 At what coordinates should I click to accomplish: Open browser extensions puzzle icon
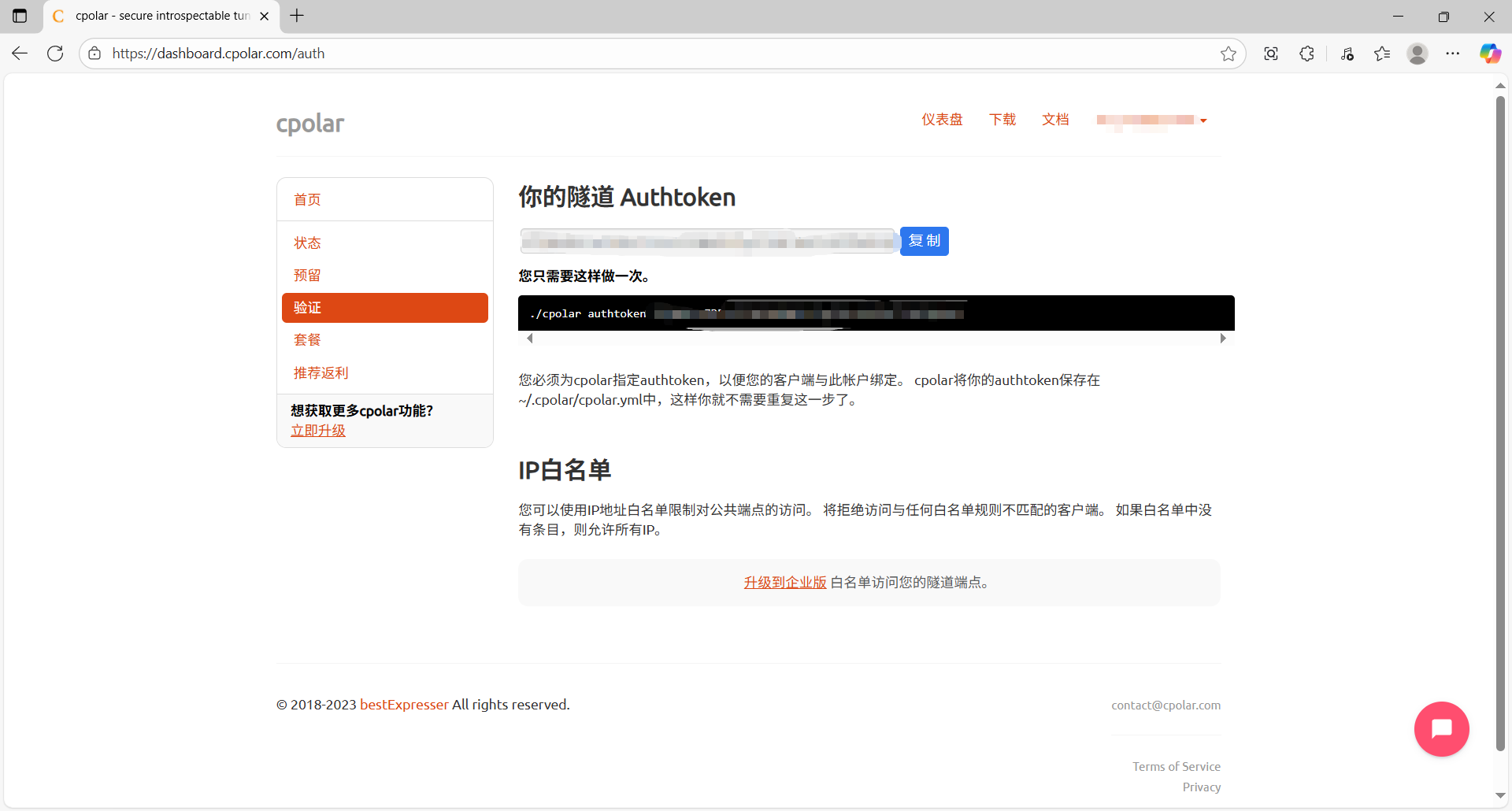pyautogui.click(x=1307, y=54)
